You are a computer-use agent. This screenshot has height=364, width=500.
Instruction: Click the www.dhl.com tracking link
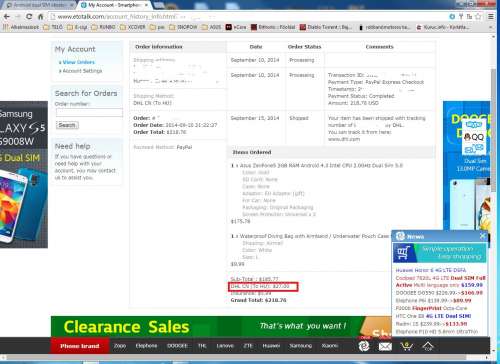coord(344,139)
